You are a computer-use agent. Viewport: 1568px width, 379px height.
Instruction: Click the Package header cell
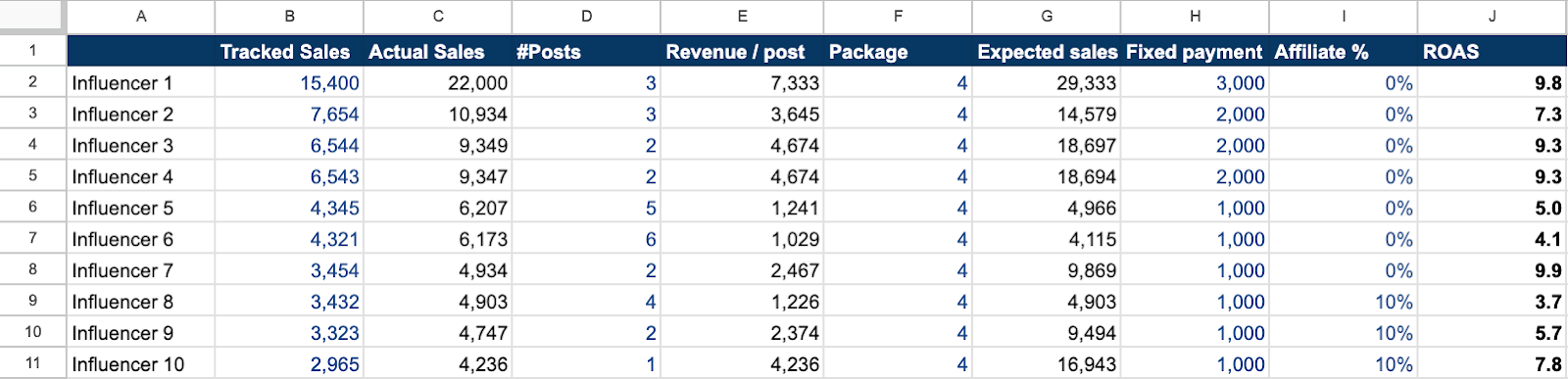click(898, 52)
